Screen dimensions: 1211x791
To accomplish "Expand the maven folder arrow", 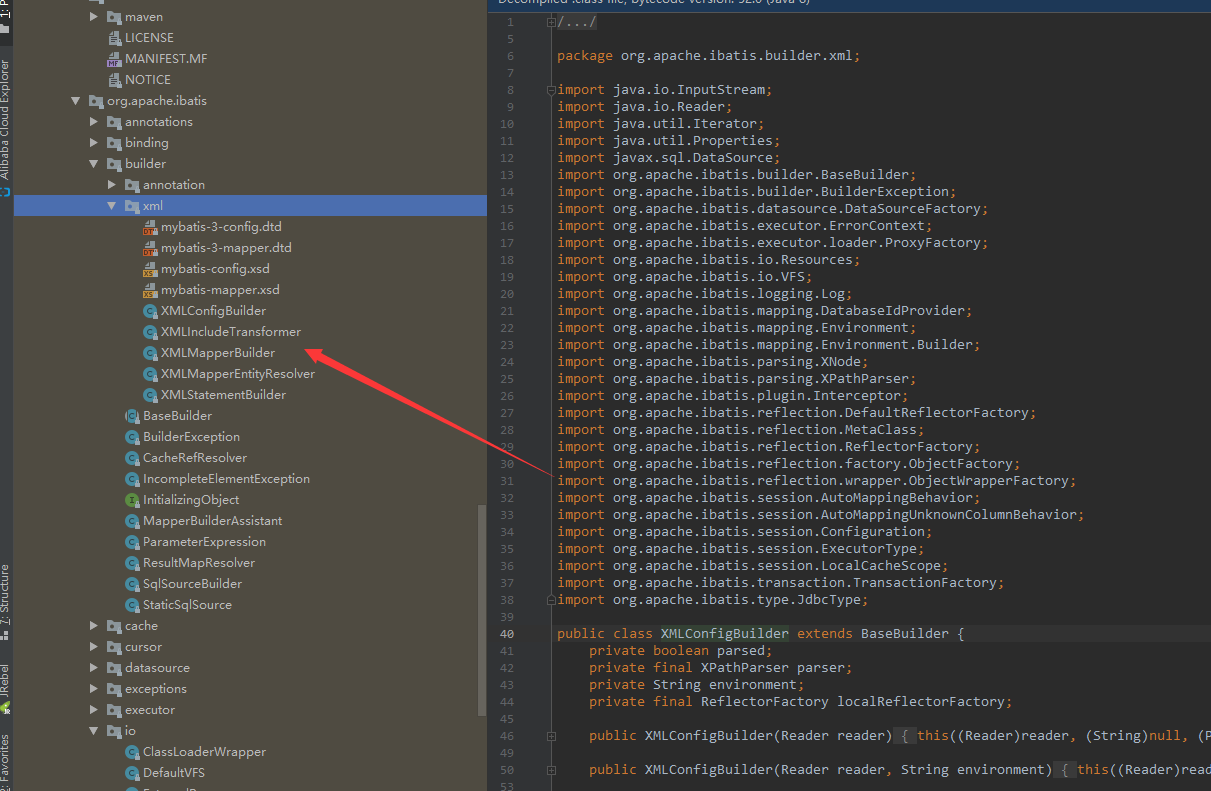I will (x=94, y=17).
